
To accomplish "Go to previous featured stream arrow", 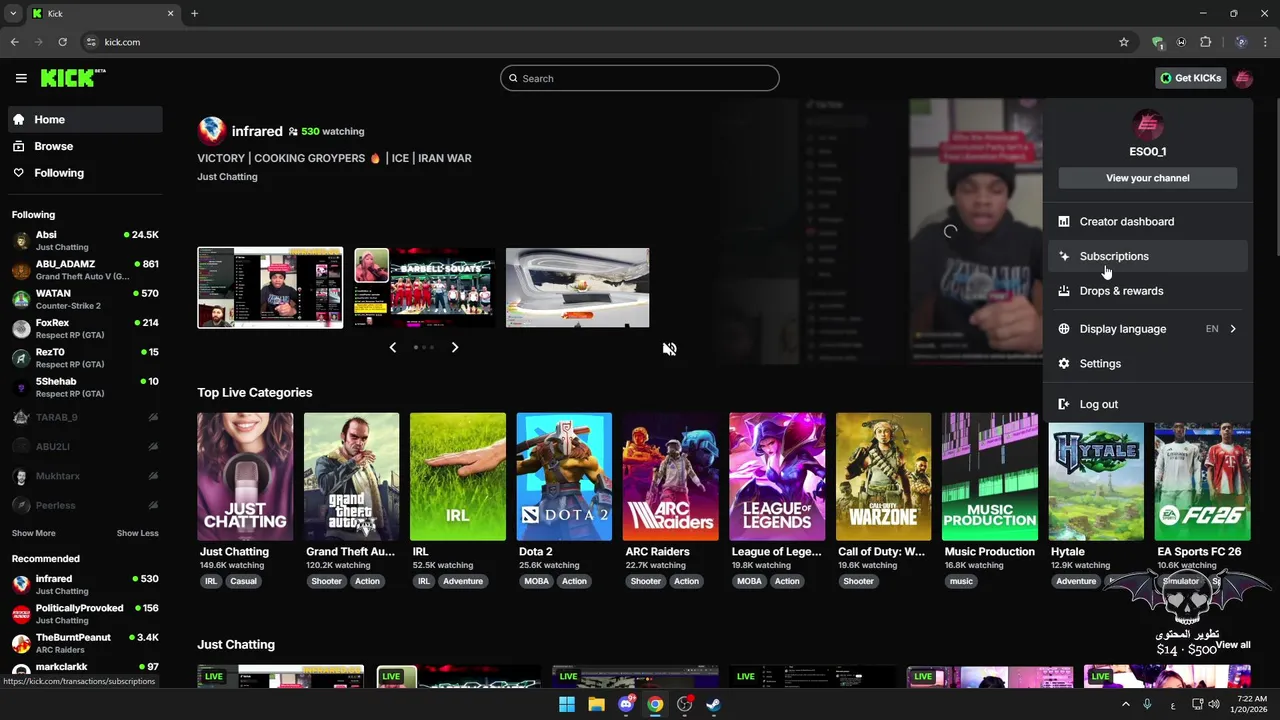I will click(393, 347).
